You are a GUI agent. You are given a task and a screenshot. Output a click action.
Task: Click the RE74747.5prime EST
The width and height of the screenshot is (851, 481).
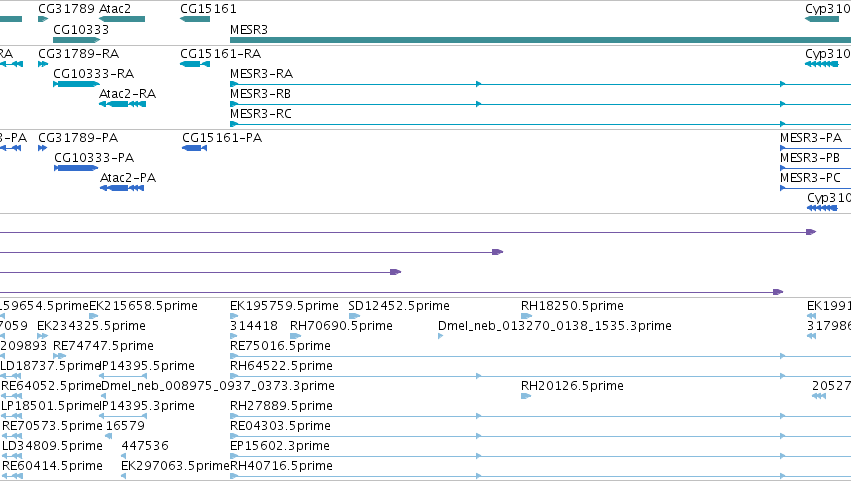coord(60,356)
